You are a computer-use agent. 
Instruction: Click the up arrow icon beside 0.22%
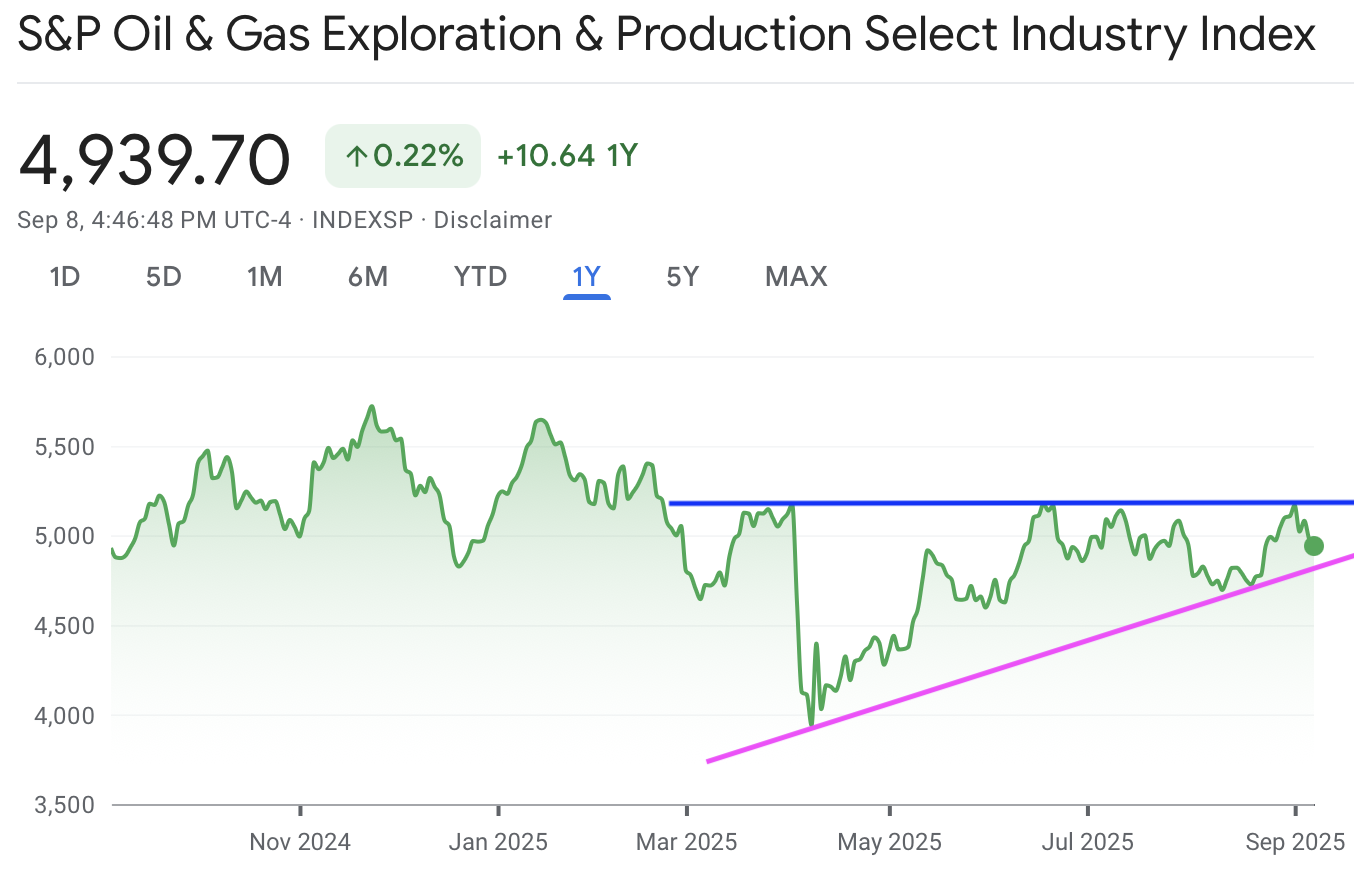tap(356, 156)
